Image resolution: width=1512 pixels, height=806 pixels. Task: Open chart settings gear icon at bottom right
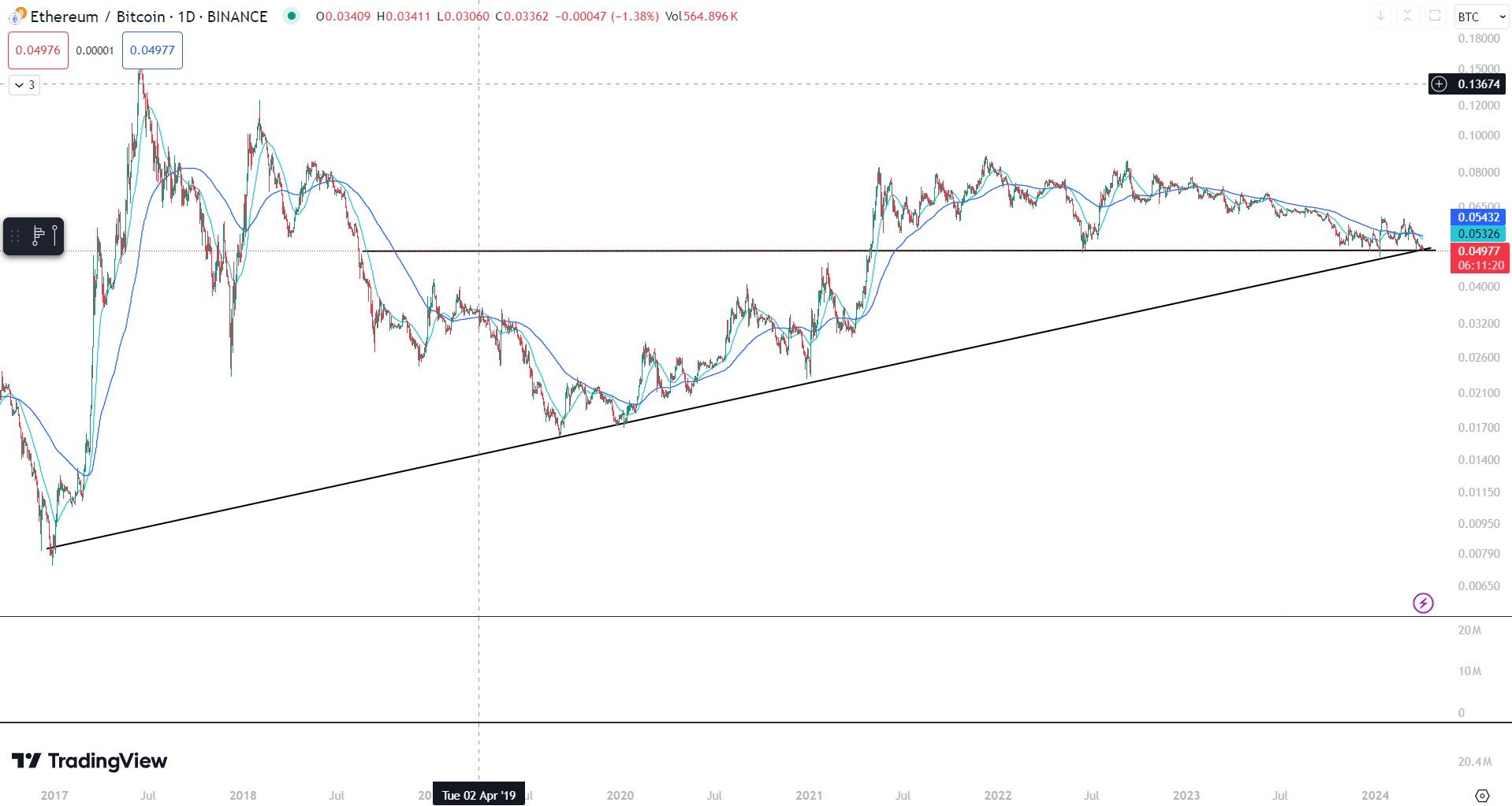[x=1482, y=795]
